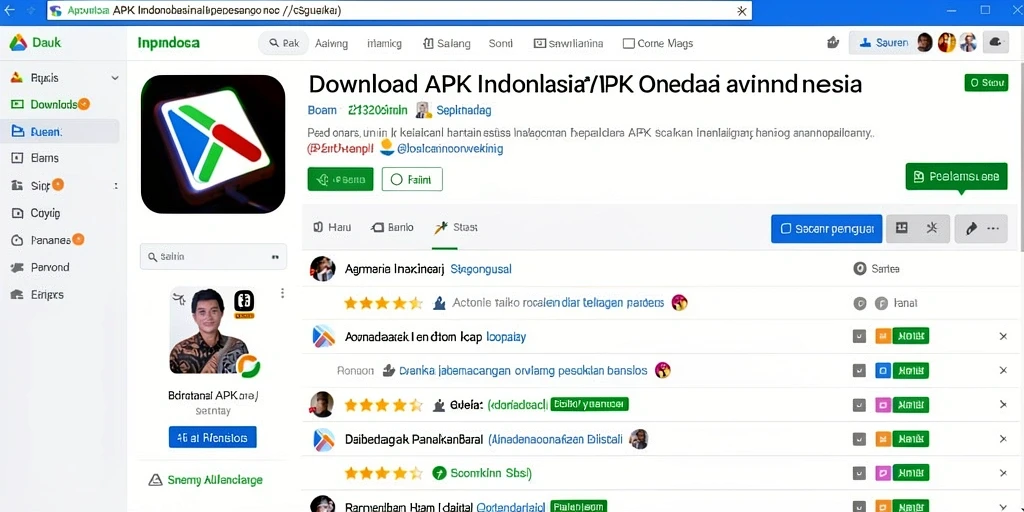Select the pen edit icon in toolbar
Image resolution: width=1024 pixels, height=512 pixels.
pyautogui.click(x=970, y=229)
